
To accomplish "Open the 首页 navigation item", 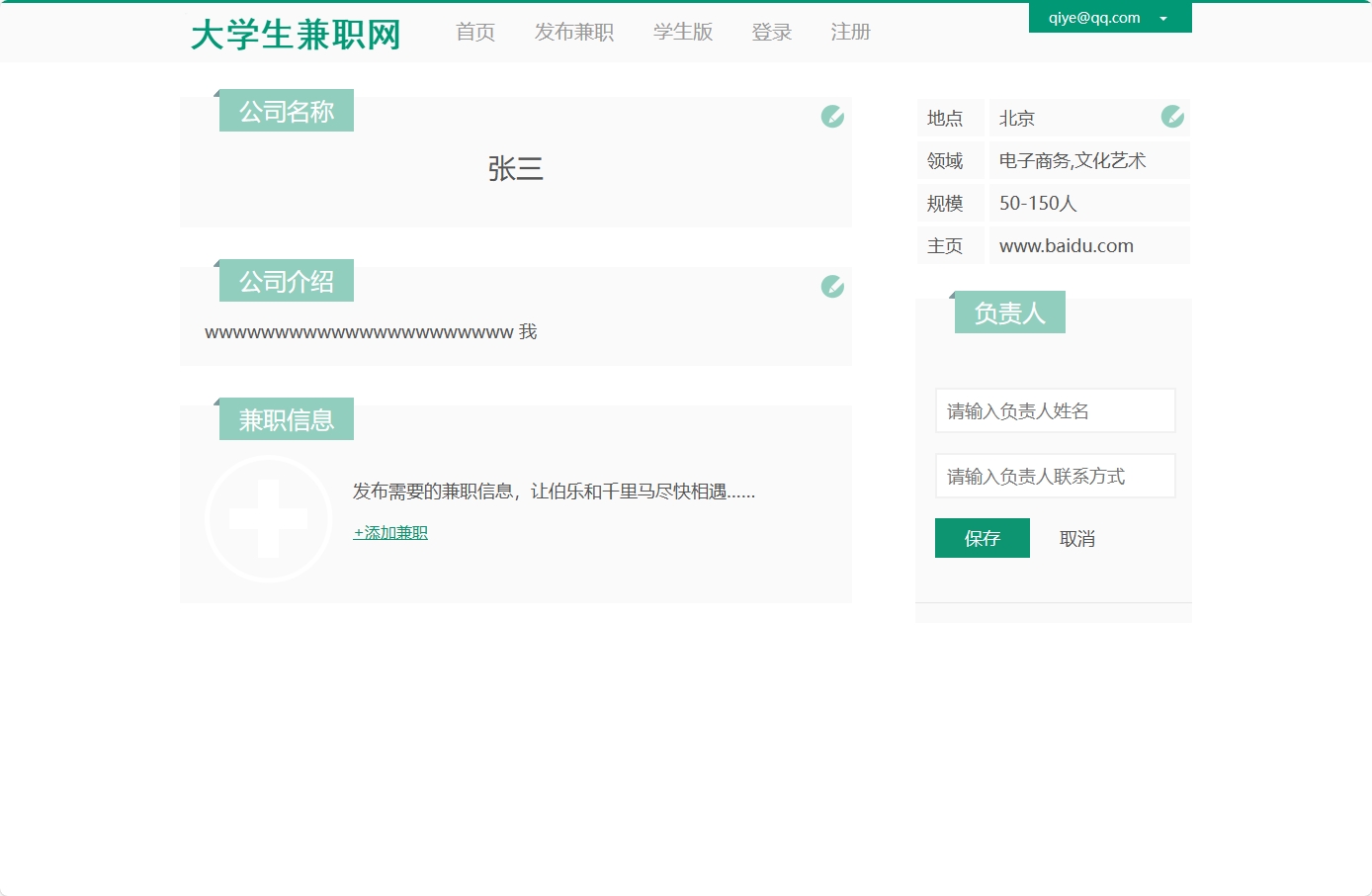I will [474, 32].
